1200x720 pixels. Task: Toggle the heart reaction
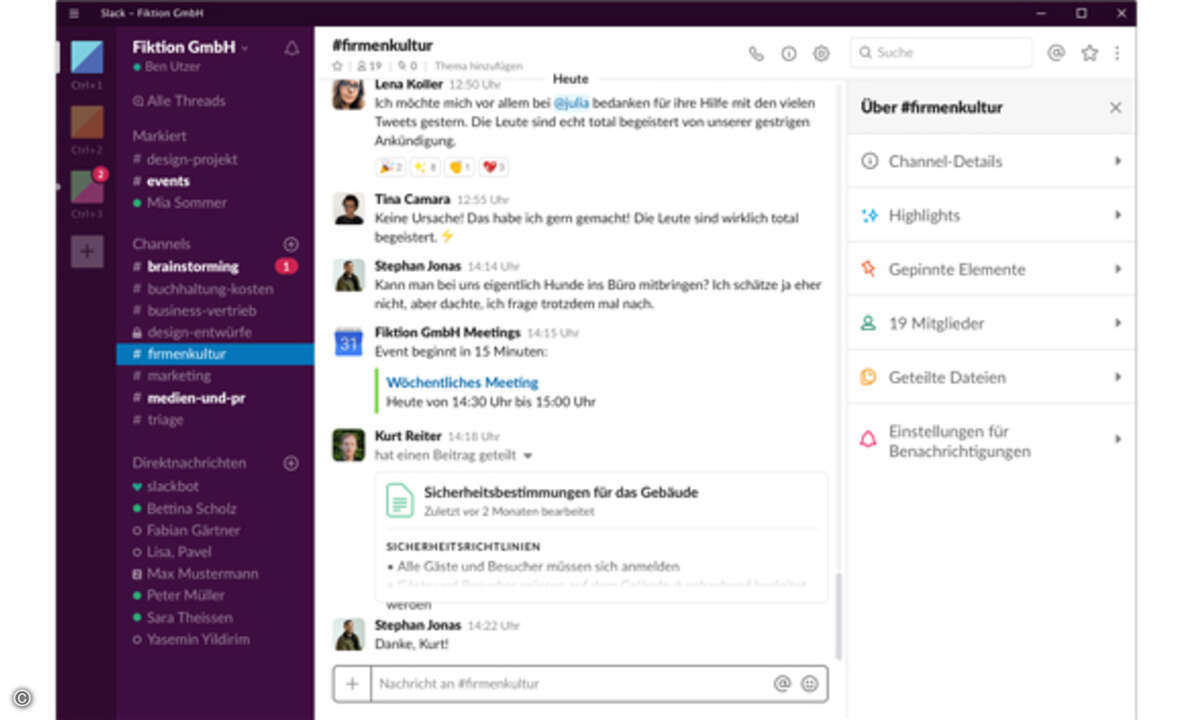tap(494, 167)
